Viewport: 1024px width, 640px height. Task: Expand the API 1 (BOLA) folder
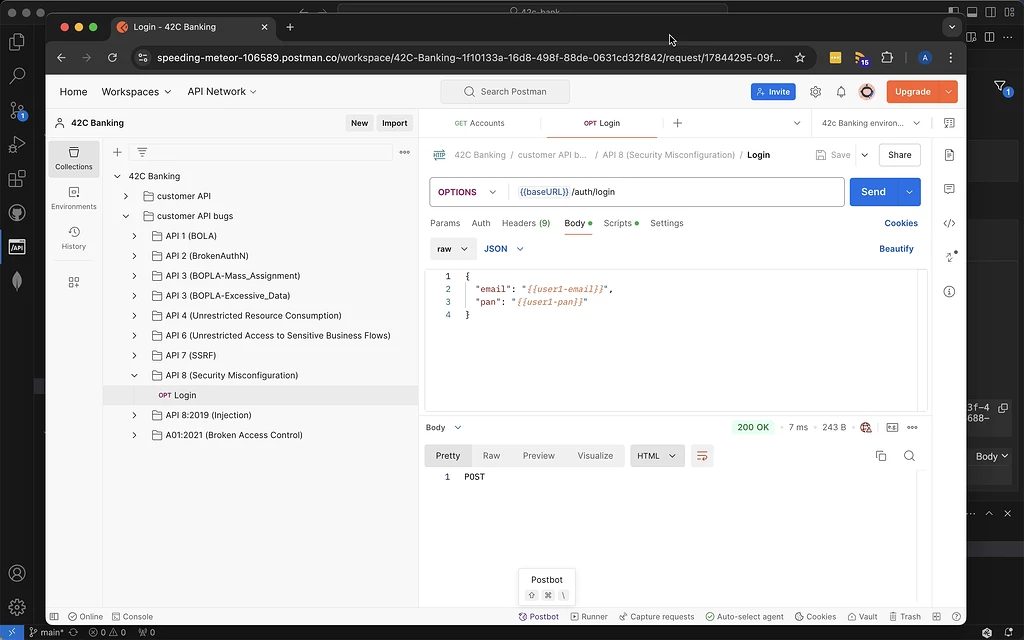tap(135, 236)
